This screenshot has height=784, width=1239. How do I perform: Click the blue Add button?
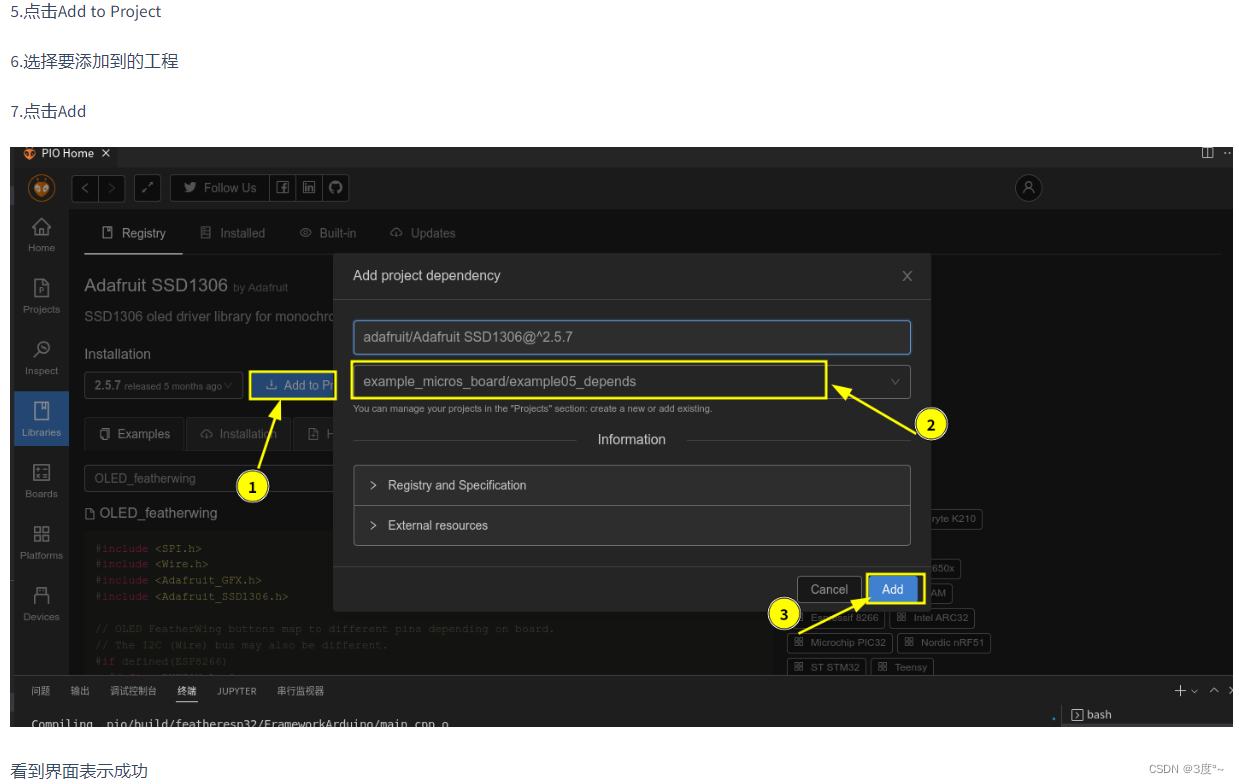pyautogui.click(x=893, y=590)
